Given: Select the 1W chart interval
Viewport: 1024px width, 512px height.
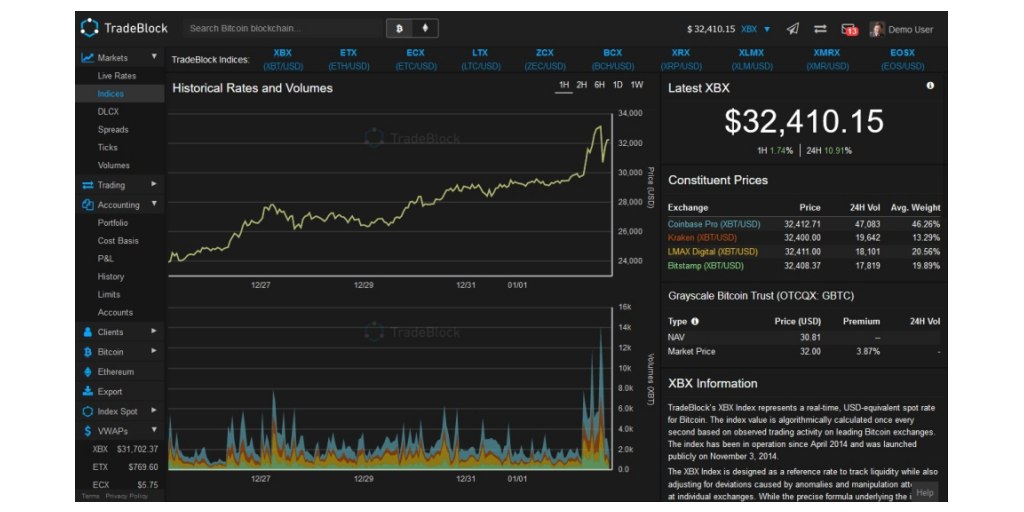Looking at the screenshot, I should coord(637,85).
